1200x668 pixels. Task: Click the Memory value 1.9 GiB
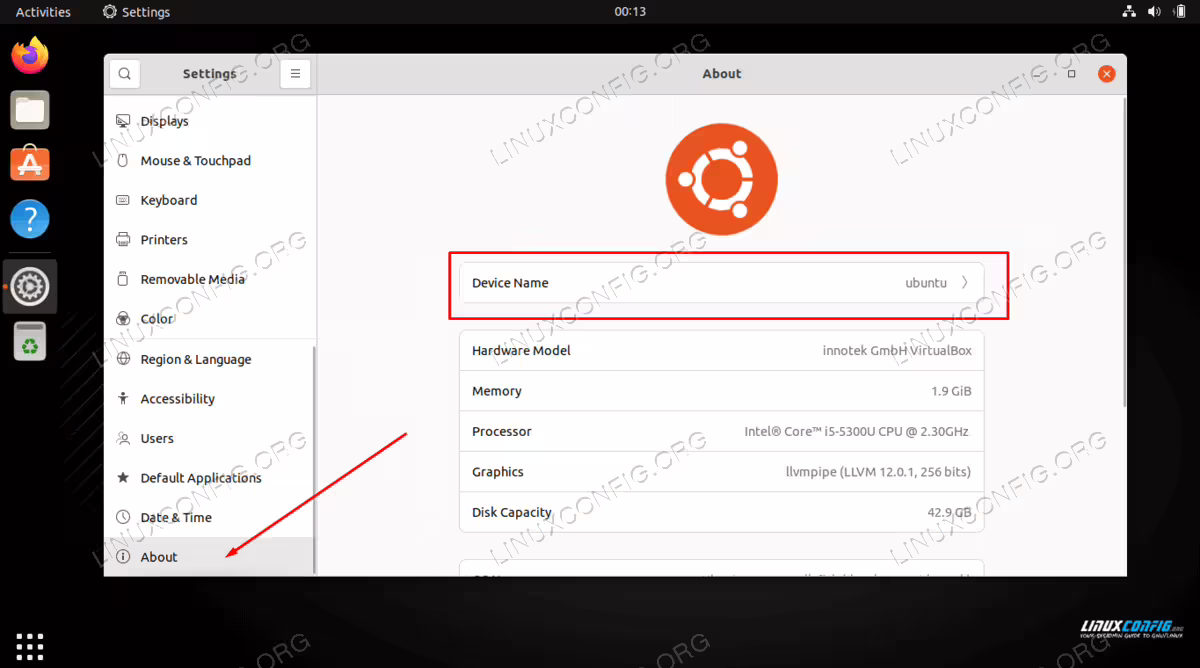point(950,391)
